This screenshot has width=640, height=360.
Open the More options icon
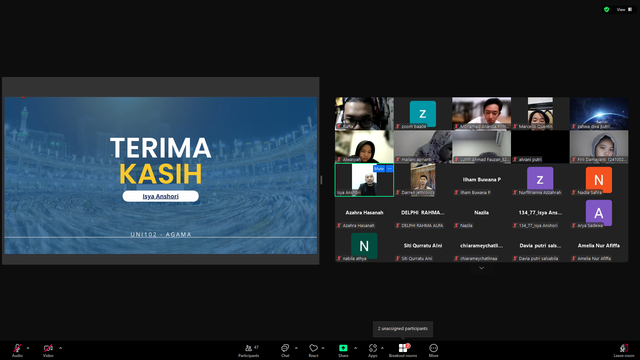click(433, 348)
